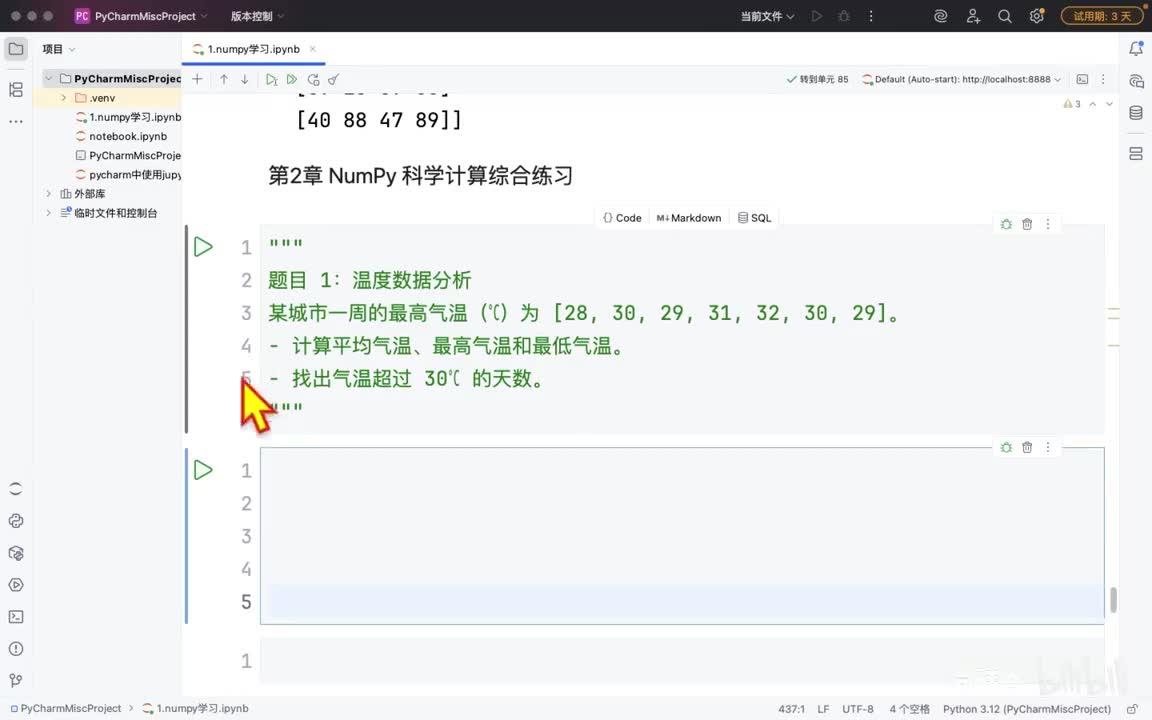
Task: Clear outputs broom icon in notebook toolbar
Action: pyautogui.click(x=334, y=79)
